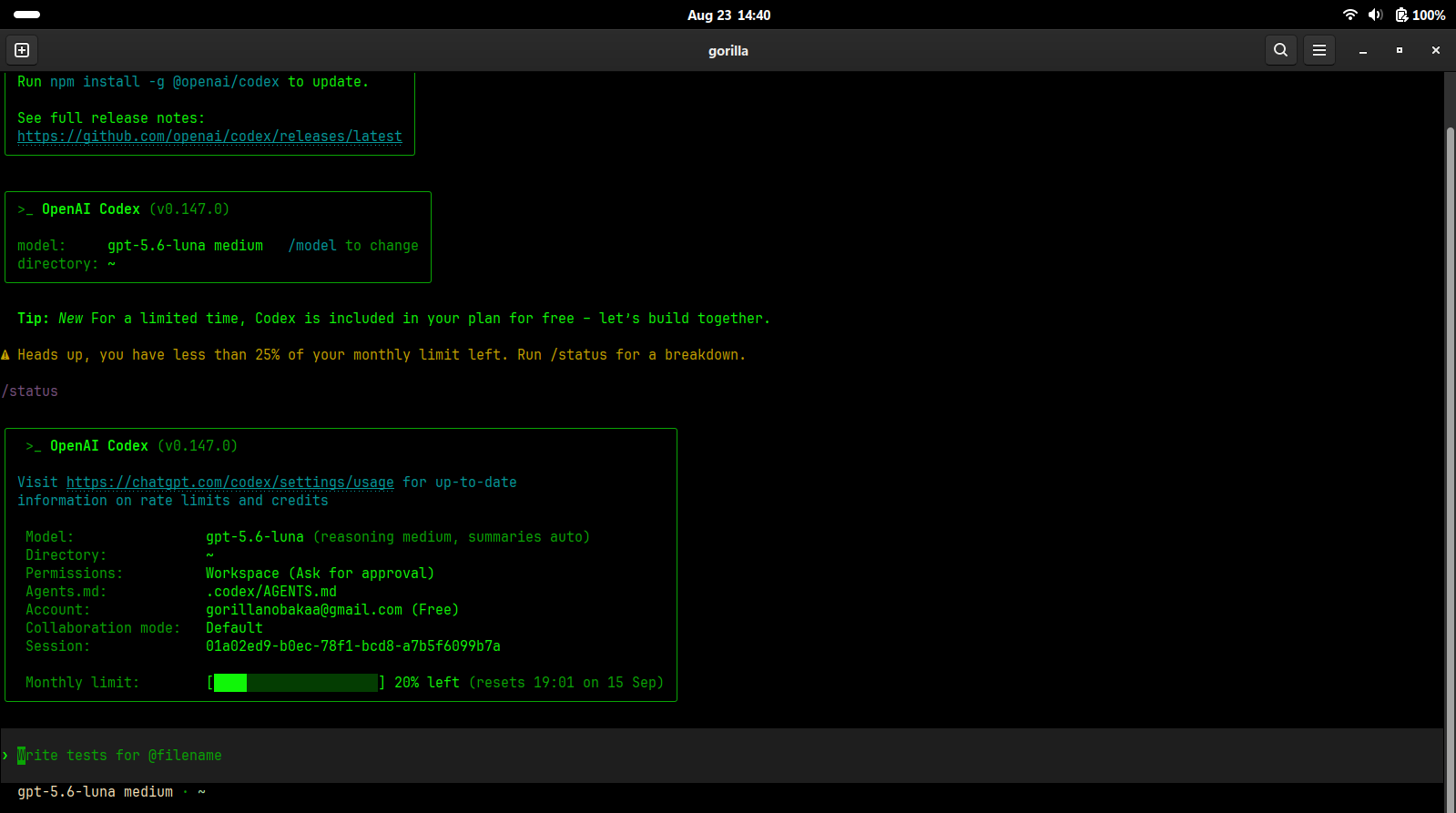
Task: Click the yellow warning triangle icon
Action: coord(5,355)
